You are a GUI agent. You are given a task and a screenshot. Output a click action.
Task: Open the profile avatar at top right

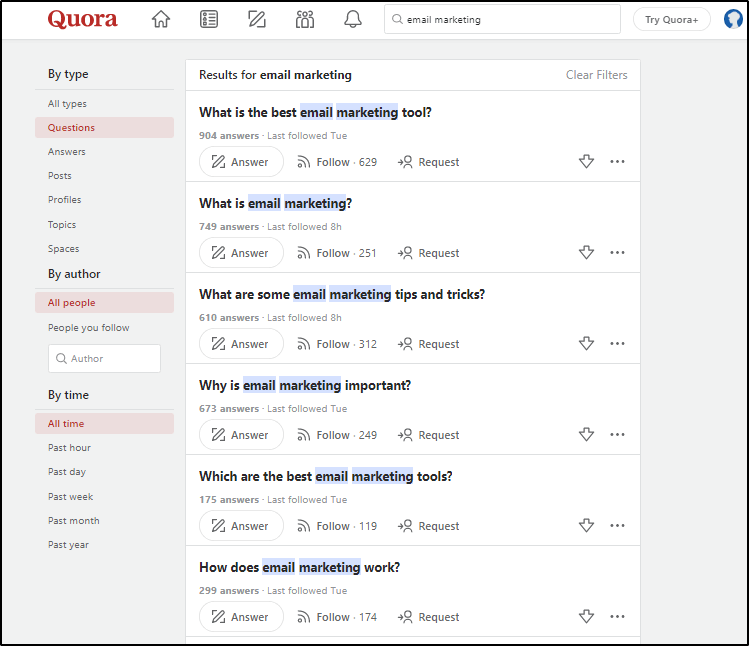point(734,20)
